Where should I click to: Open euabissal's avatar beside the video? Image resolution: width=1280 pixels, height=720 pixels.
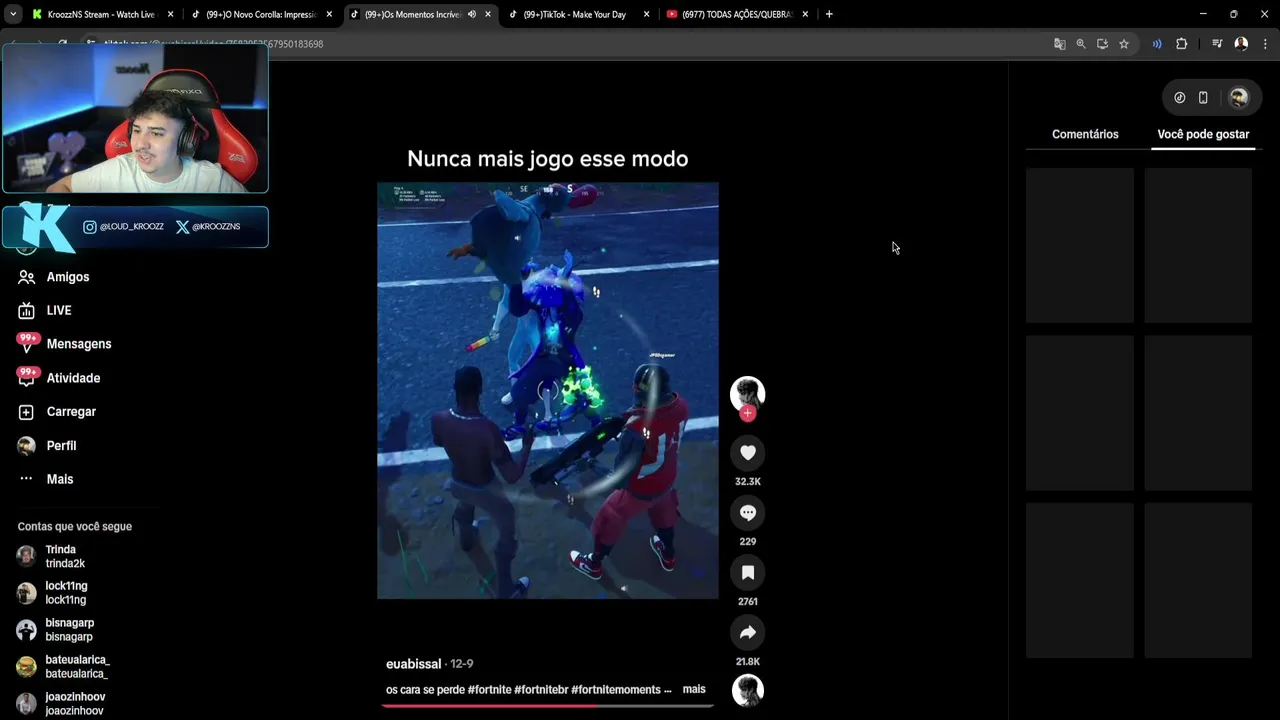tap(747, 393)
